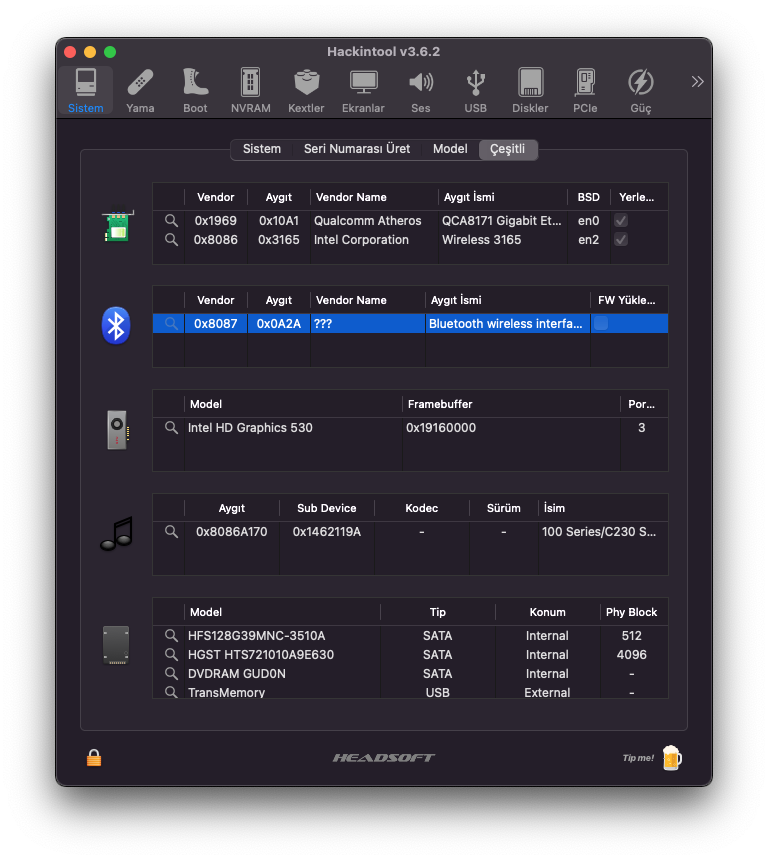
Task: Open the Yama patch toolbar icon
Action: pos(140,90)
